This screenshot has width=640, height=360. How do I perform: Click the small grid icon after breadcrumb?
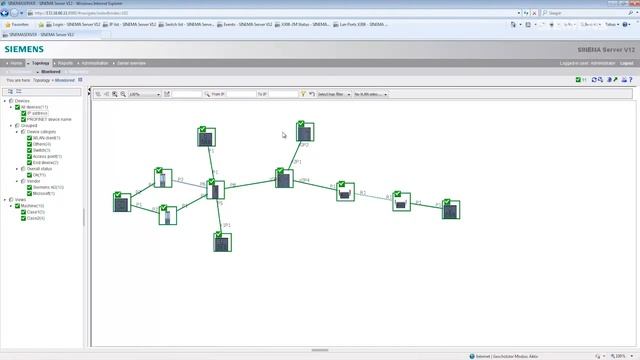tap(80, 80)
